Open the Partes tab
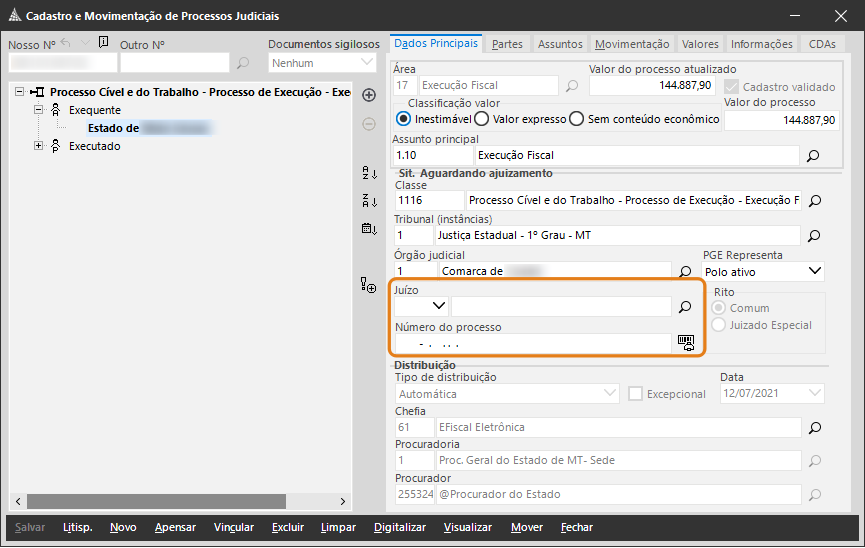 (507, 44)
